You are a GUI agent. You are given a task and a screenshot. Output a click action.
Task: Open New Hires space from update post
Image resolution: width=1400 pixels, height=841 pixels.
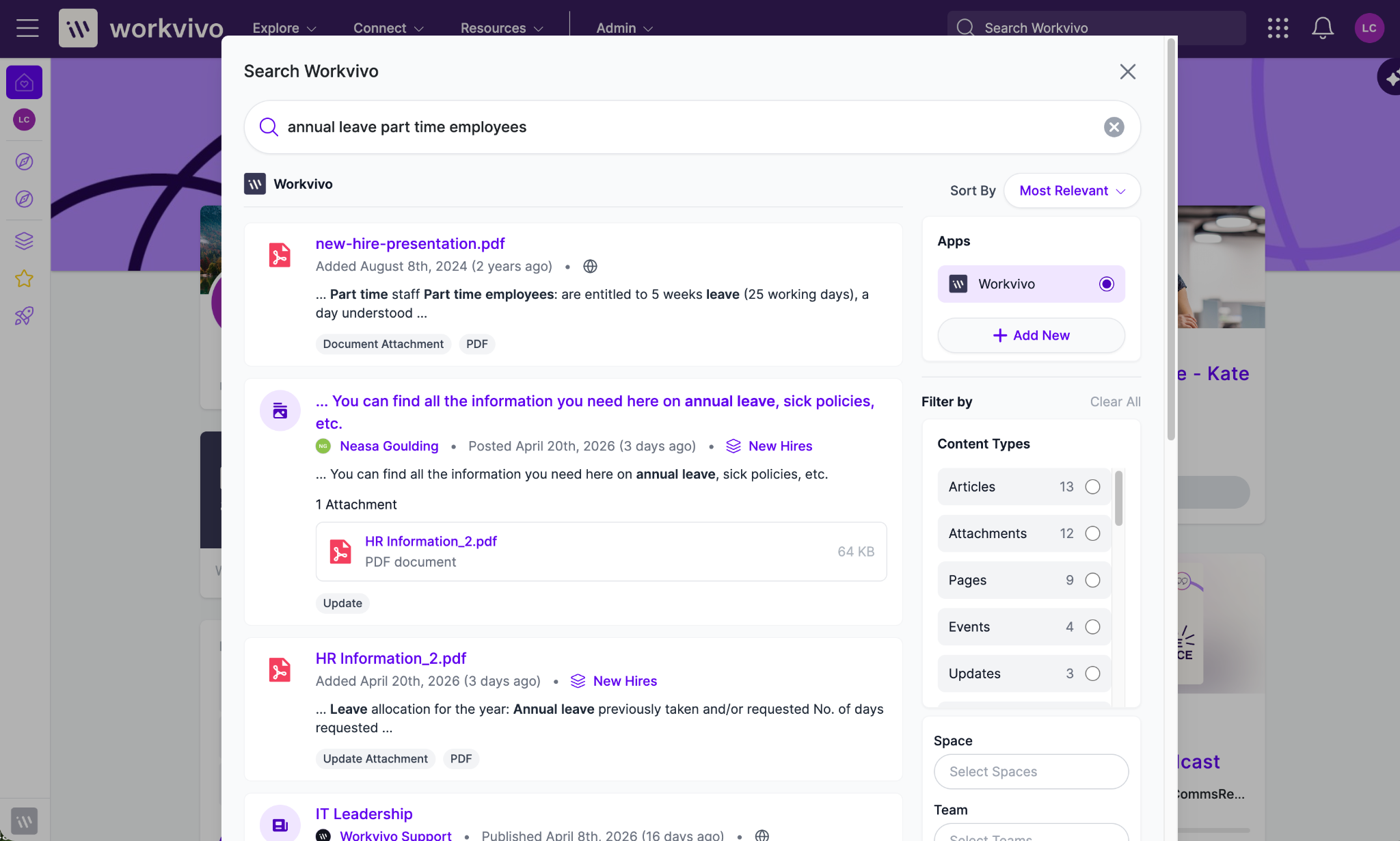pos(780,446)
